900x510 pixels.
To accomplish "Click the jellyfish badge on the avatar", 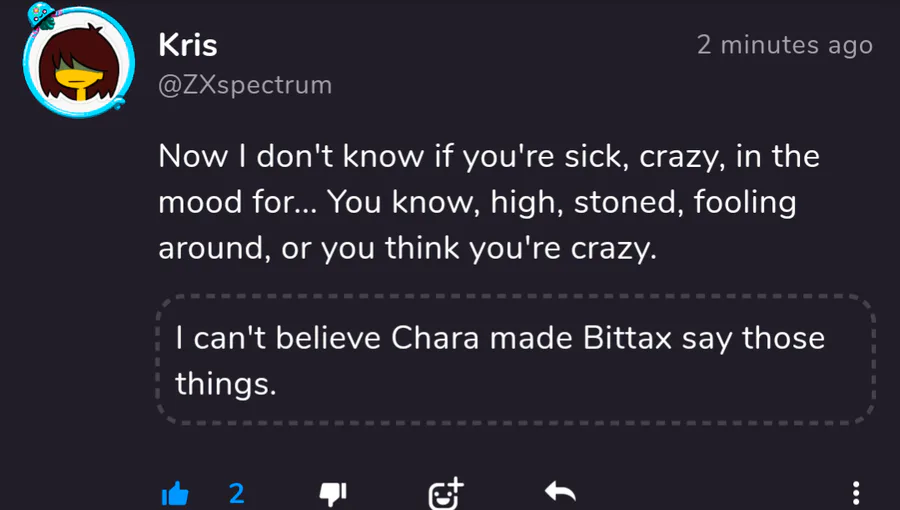I will click(x=40, y=17).
